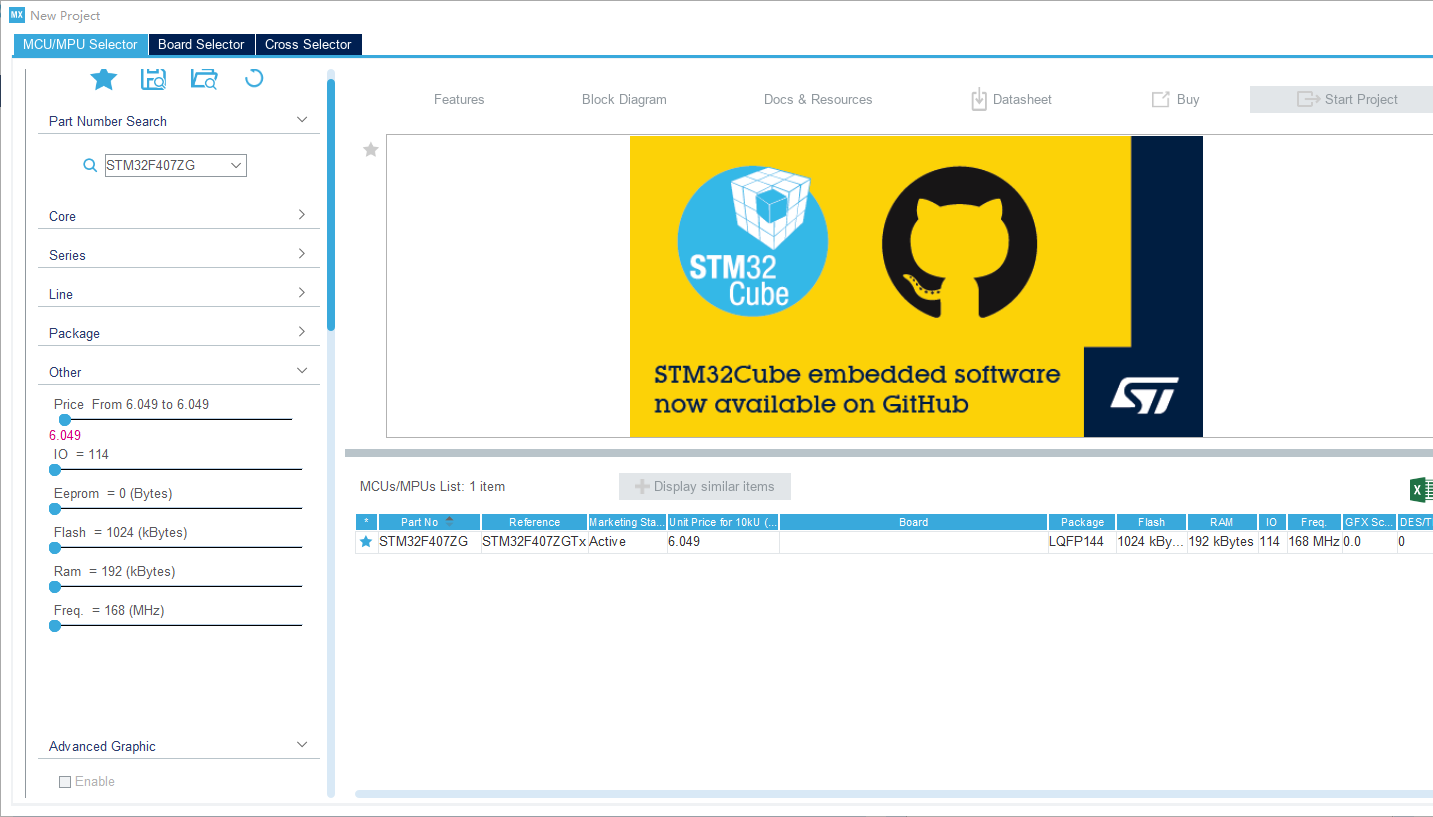Click the Freq. slider handle
This screenshot has height=817, width=1433.
pyautogui.click(x=55, y=625)
